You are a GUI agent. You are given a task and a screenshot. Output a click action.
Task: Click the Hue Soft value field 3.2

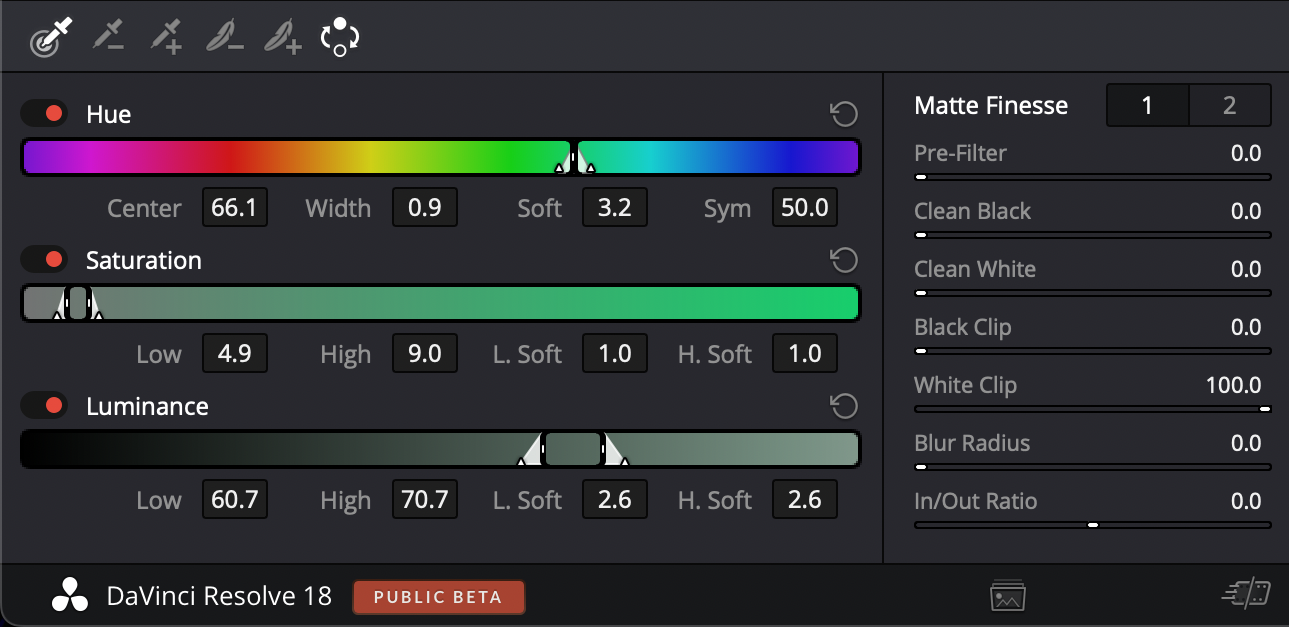pyautogui.click(x=614, y=208)
